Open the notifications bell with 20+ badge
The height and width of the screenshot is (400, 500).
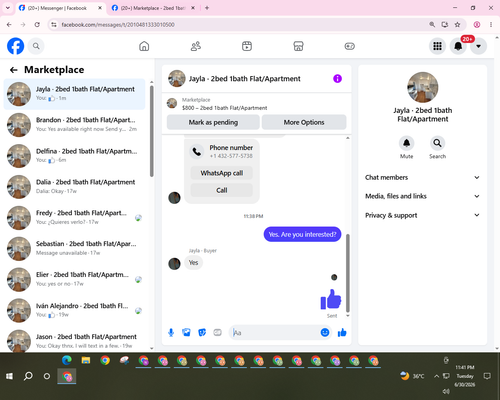click(x=458, y=46)
